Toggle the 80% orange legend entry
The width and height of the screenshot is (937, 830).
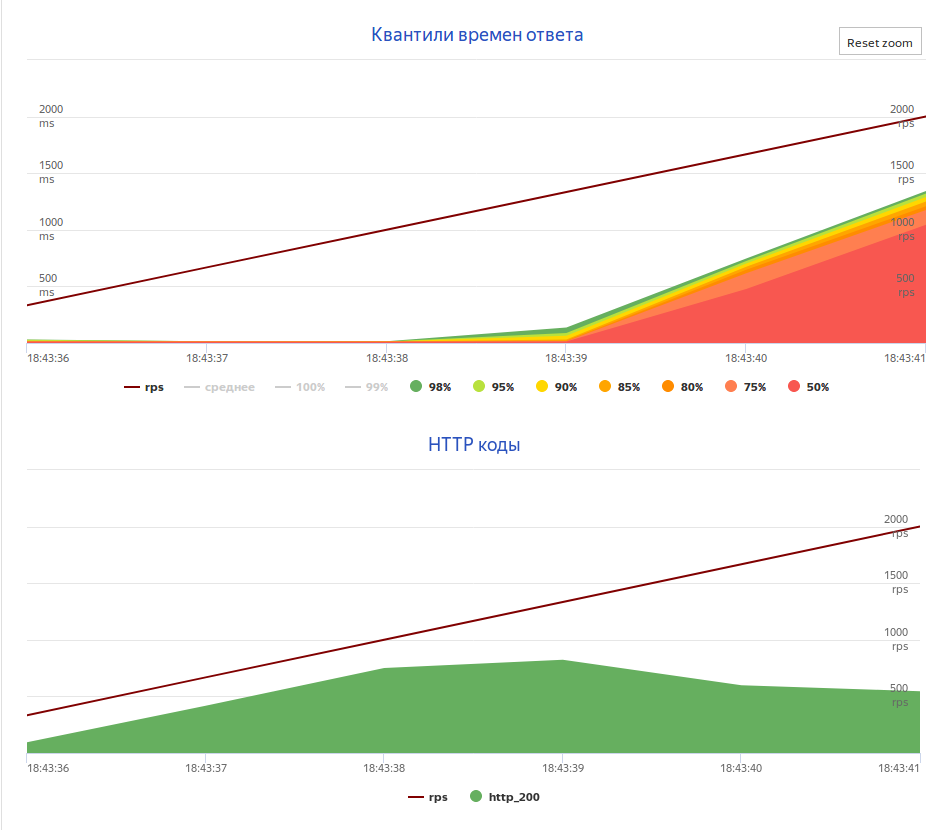(682, 387)
